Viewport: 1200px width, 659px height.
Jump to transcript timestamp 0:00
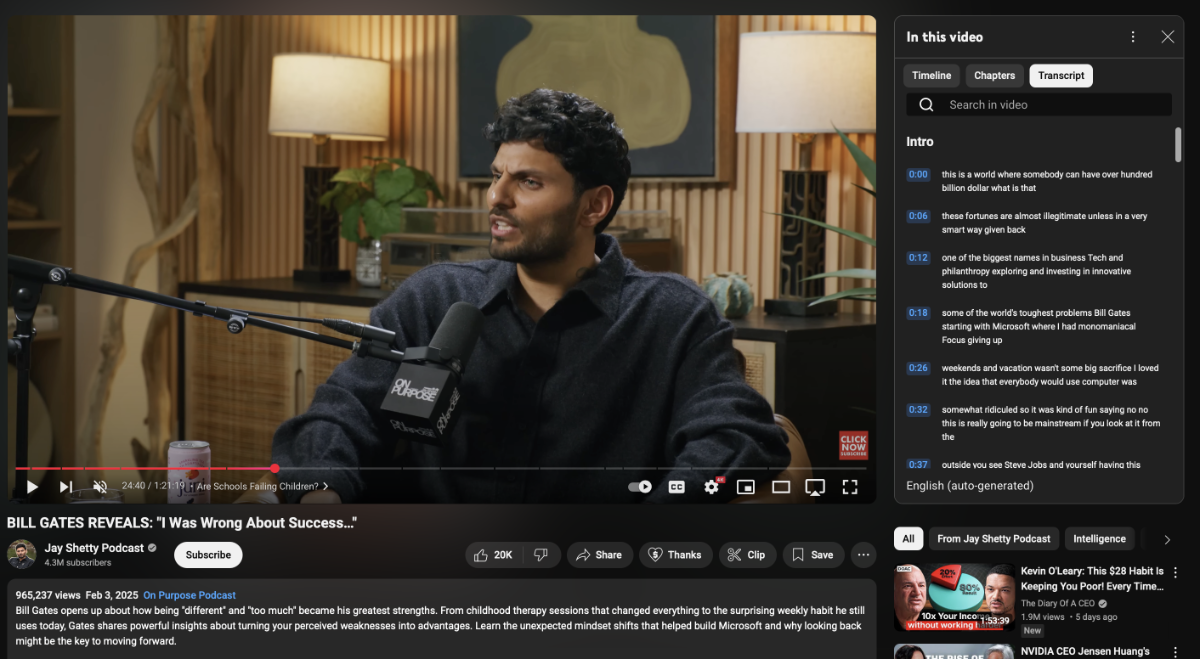click(x=918, y=174)
